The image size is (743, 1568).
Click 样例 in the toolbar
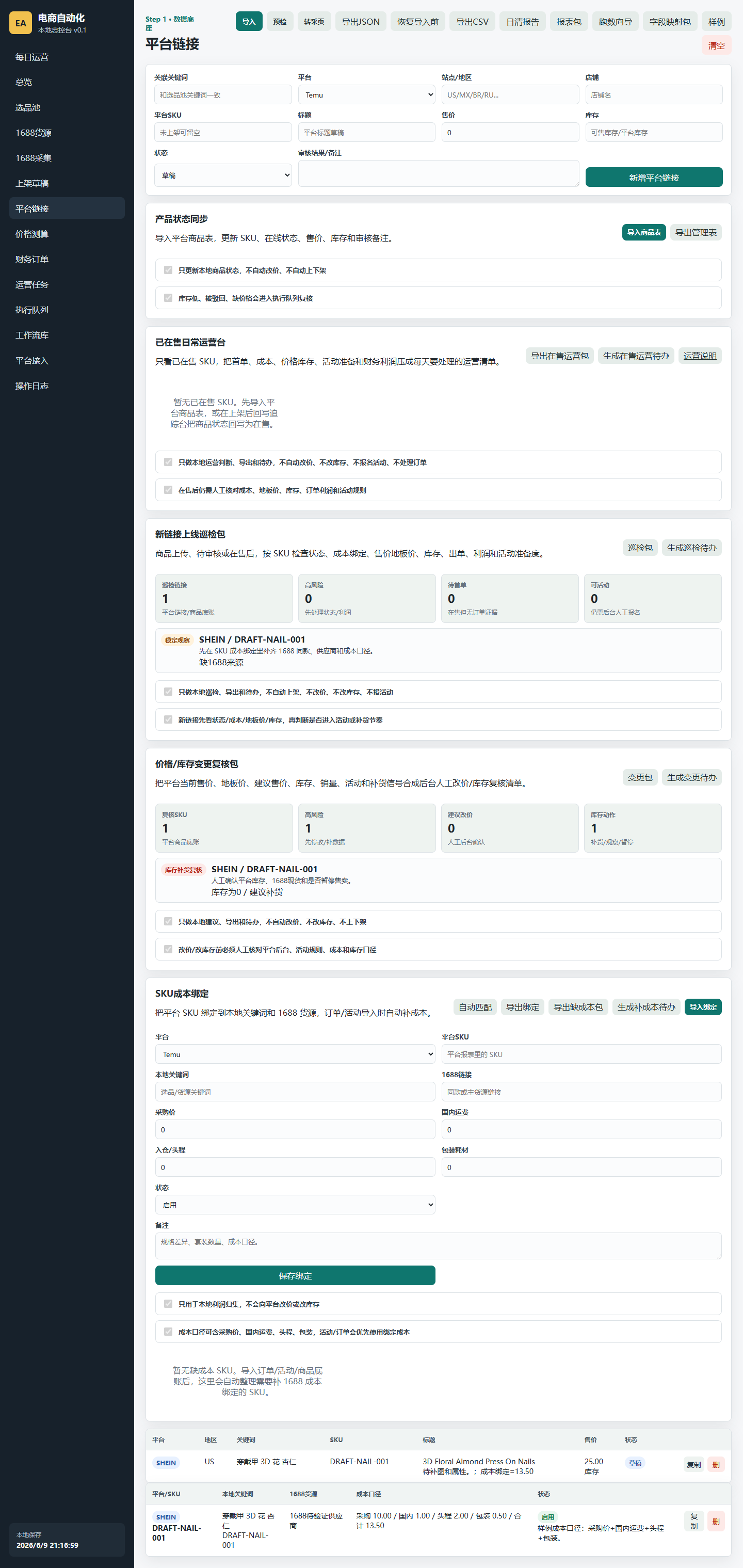coord(716,21)
